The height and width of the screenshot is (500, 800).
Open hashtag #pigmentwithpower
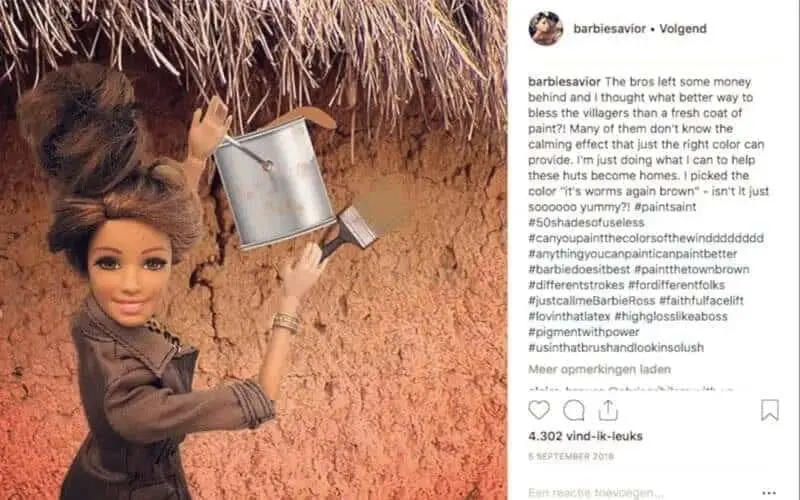tap(584, 332)
